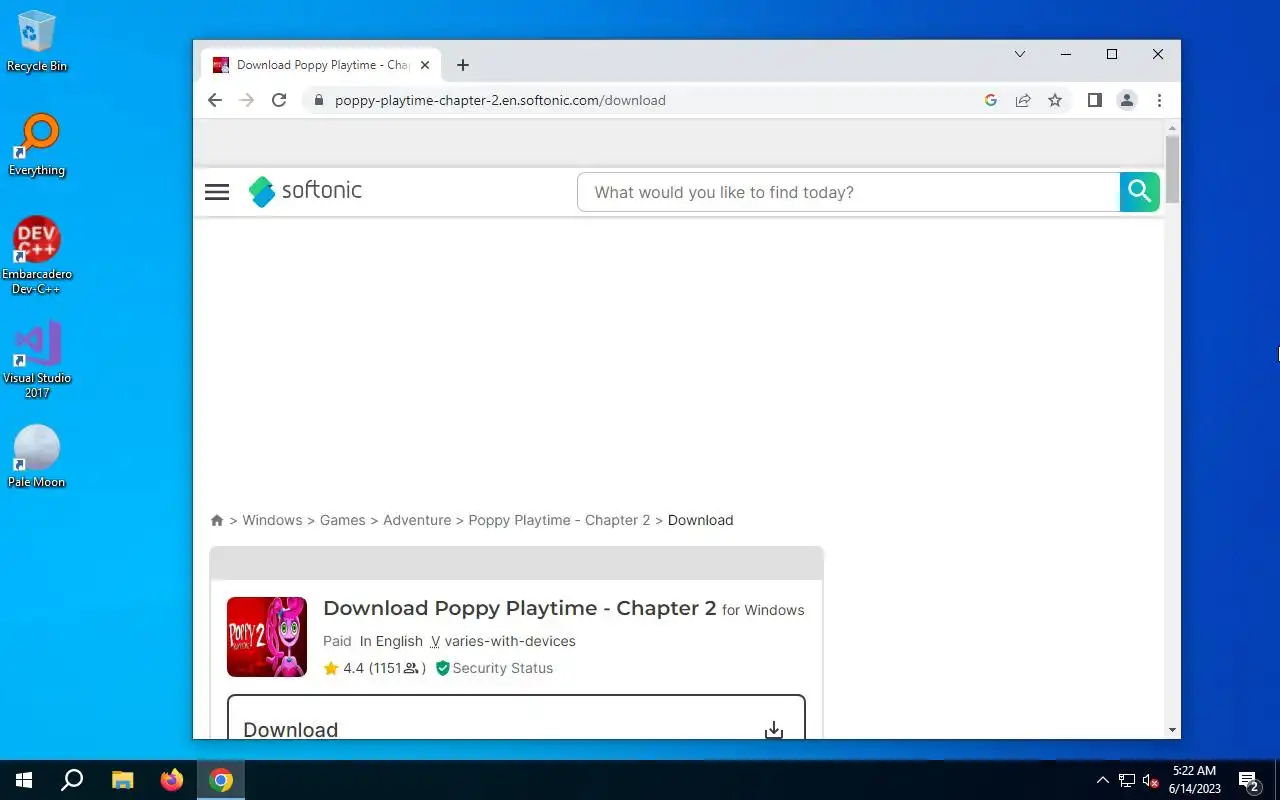Select the Everything desktop shortcut
1280x800 pixels.
click(x=37, y=145)
